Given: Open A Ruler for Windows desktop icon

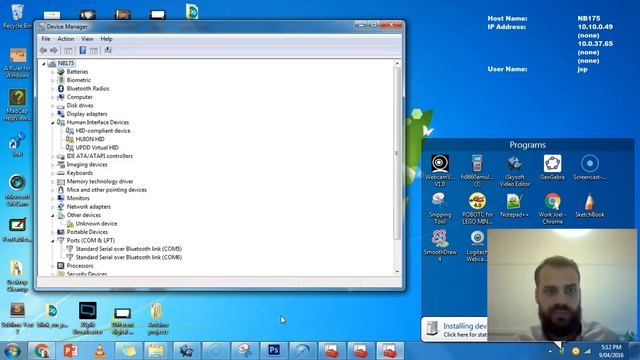Looking at the screenshot, I should tap(17, 63).
